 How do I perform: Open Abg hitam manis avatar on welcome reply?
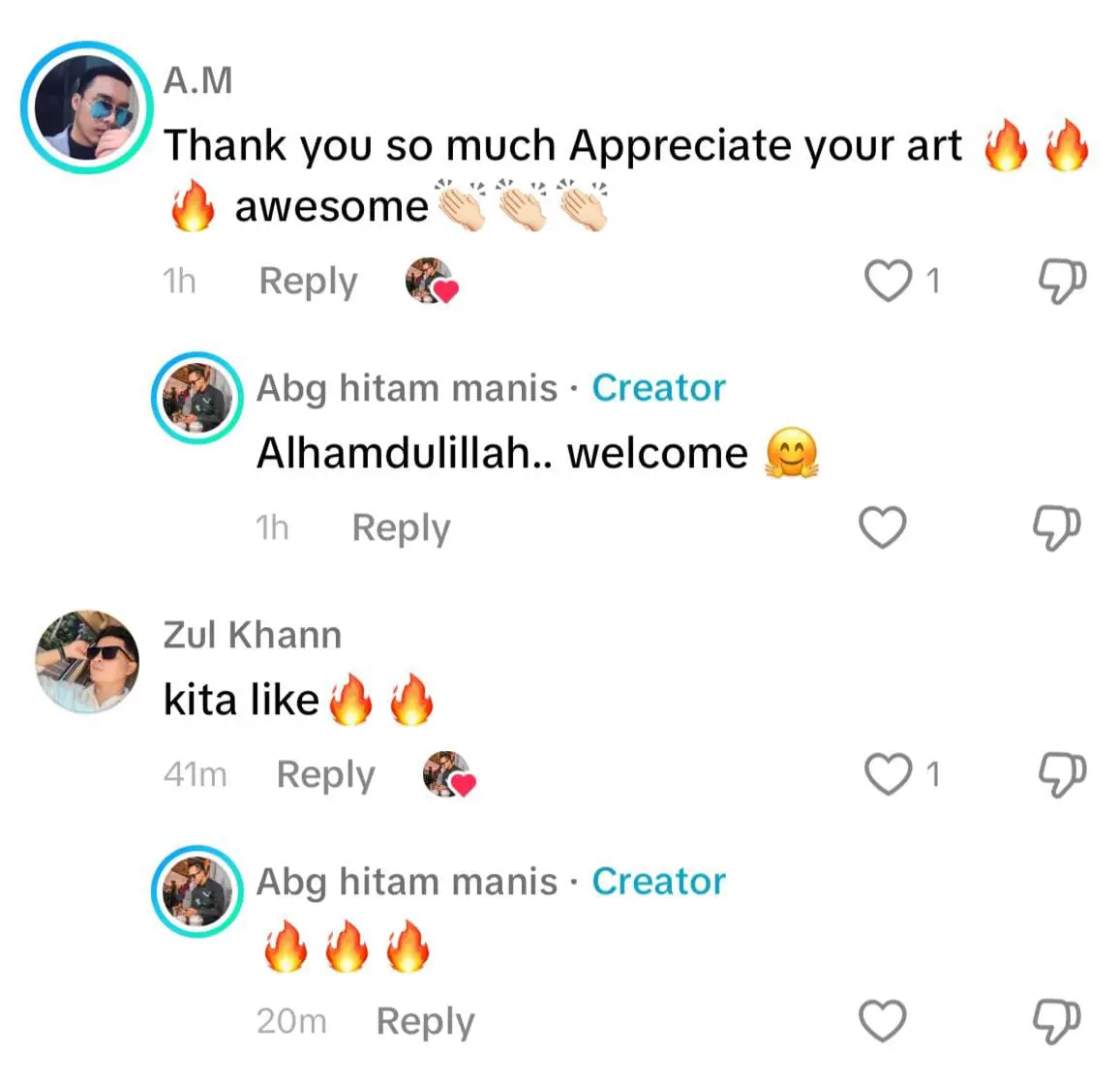point(197,398)
